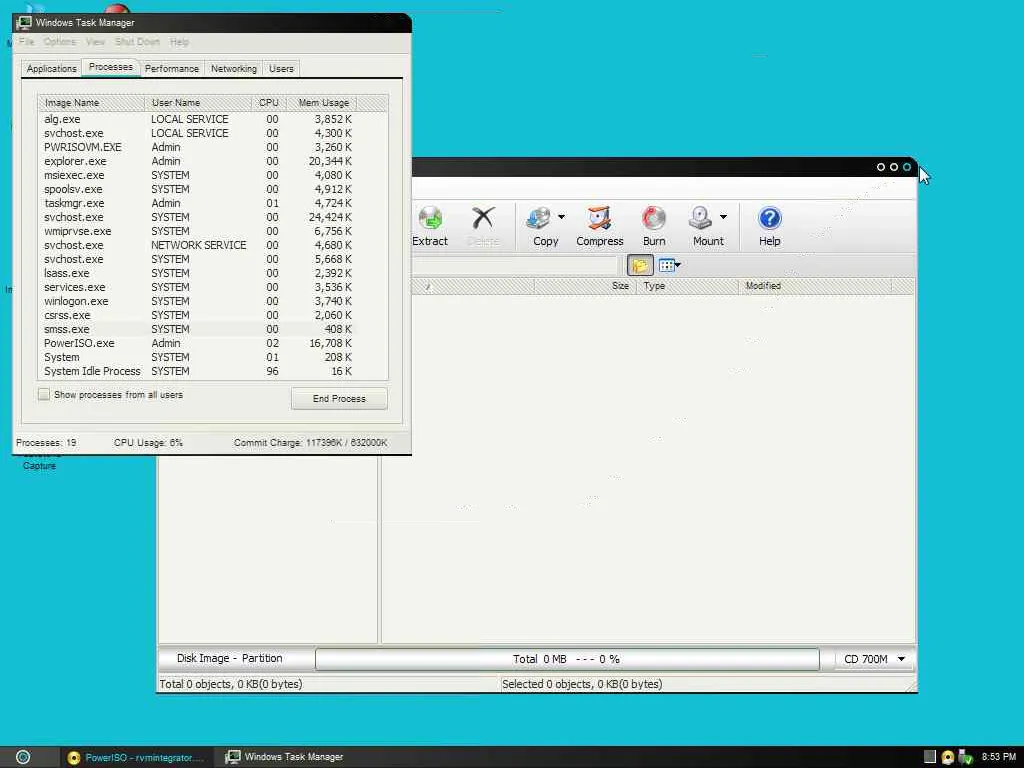Click the 8:53 PM system clock
Screen dimensions: 1024x768
[998, 757]
